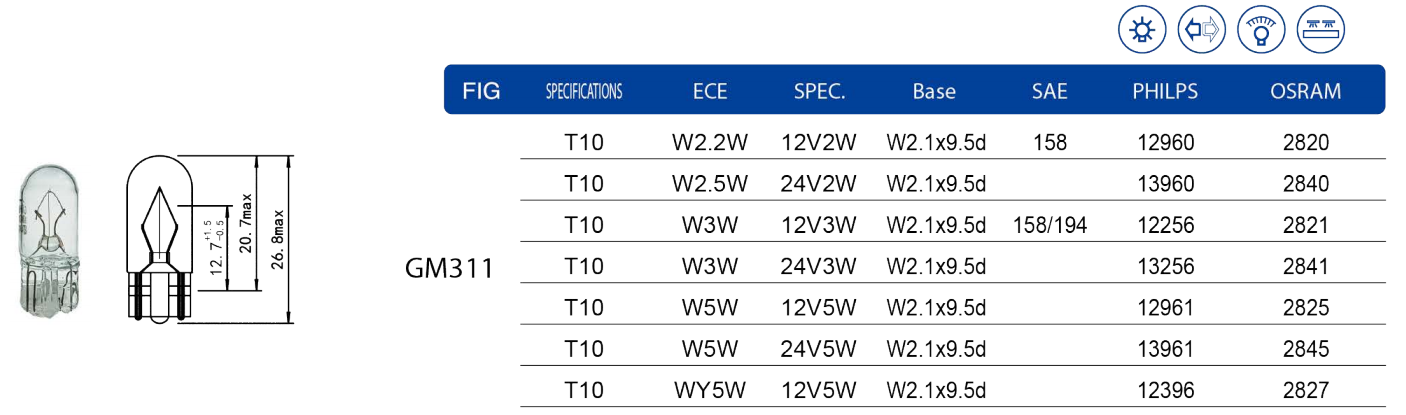This screenshot has height=415, width=1406.
Task: Click the GM311 figure label
Action: [x=450, y=267]
